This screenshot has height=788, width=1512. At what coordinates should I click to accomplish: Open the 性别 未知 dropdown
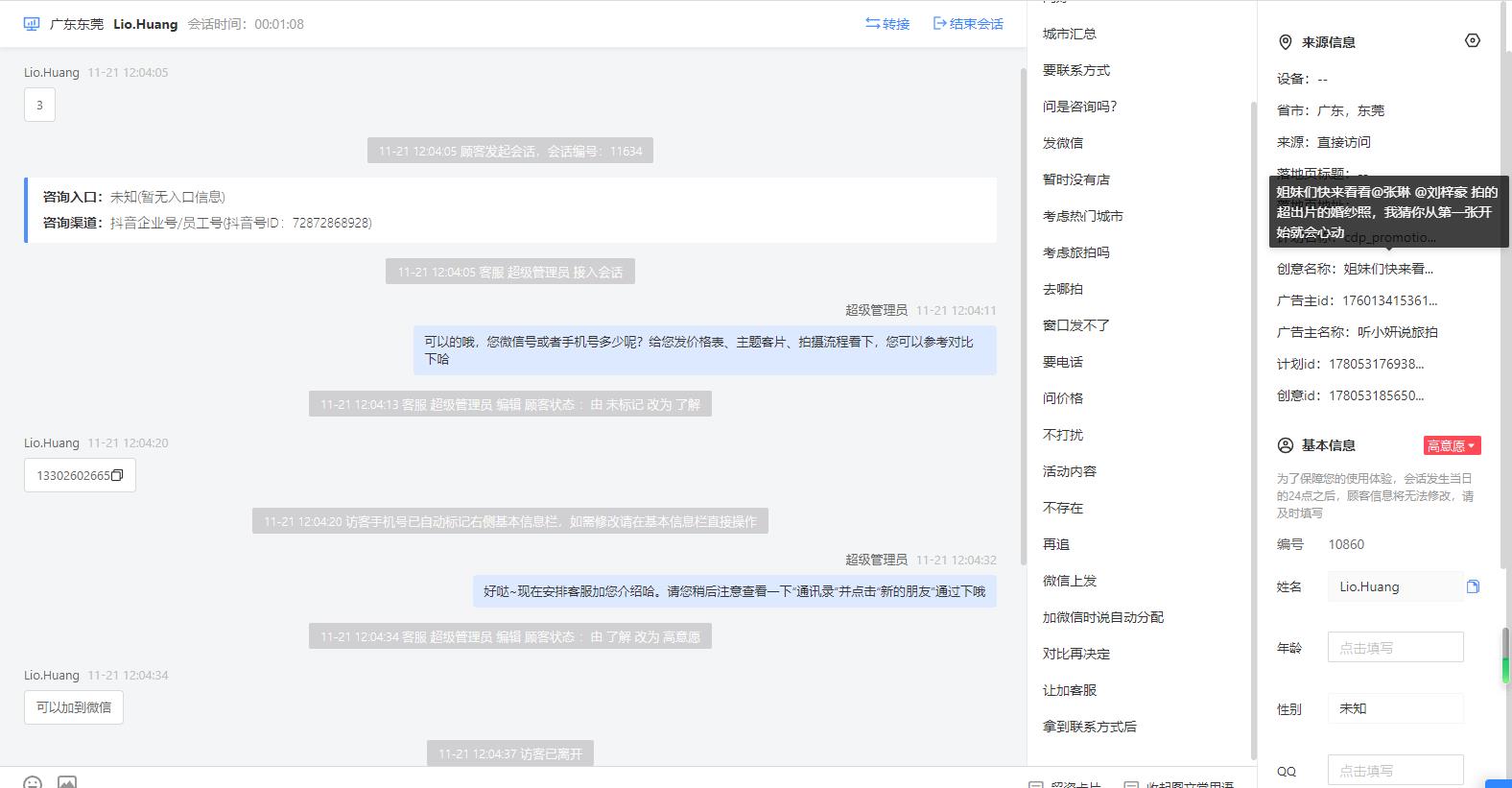tap(1396, 708)
